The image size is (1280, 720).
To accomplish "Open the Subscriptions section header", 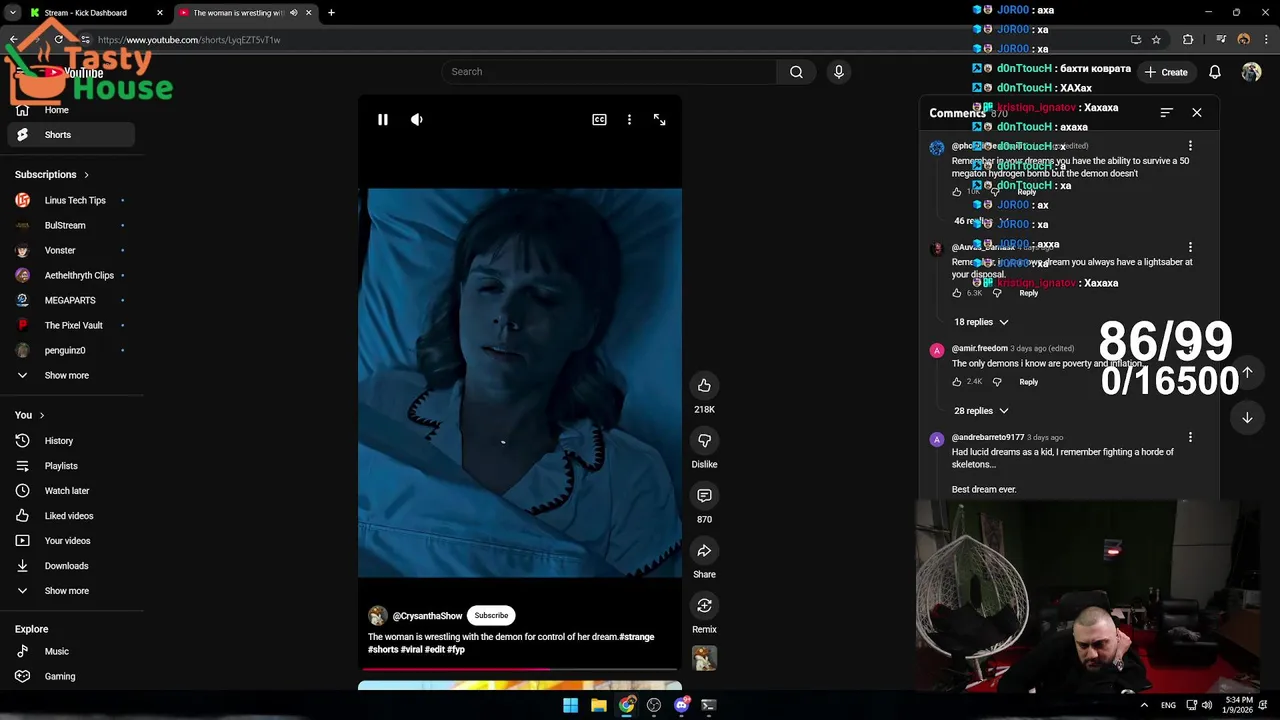I will pyautogui.click(x=52, y=175).
